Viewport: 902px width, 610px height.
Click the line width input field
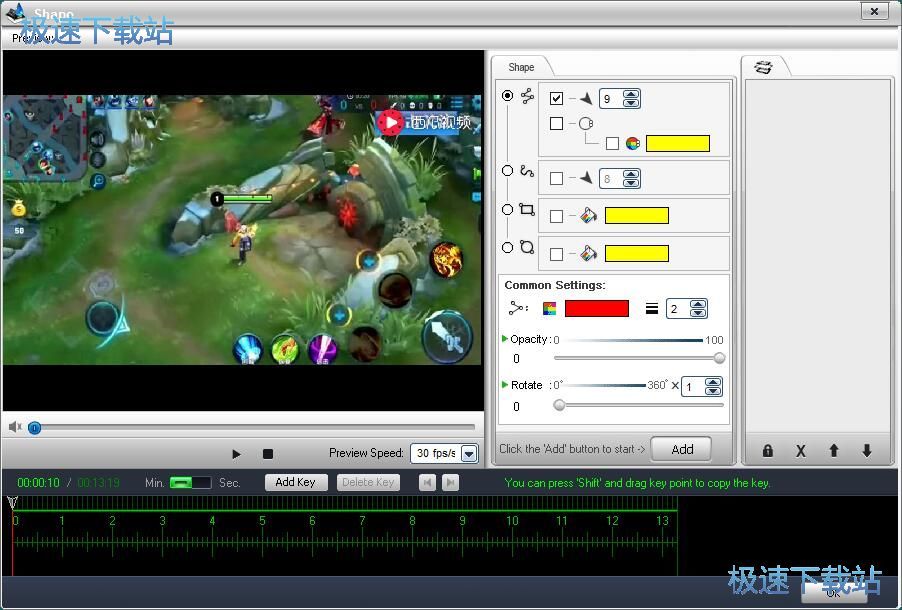(678, 309)
